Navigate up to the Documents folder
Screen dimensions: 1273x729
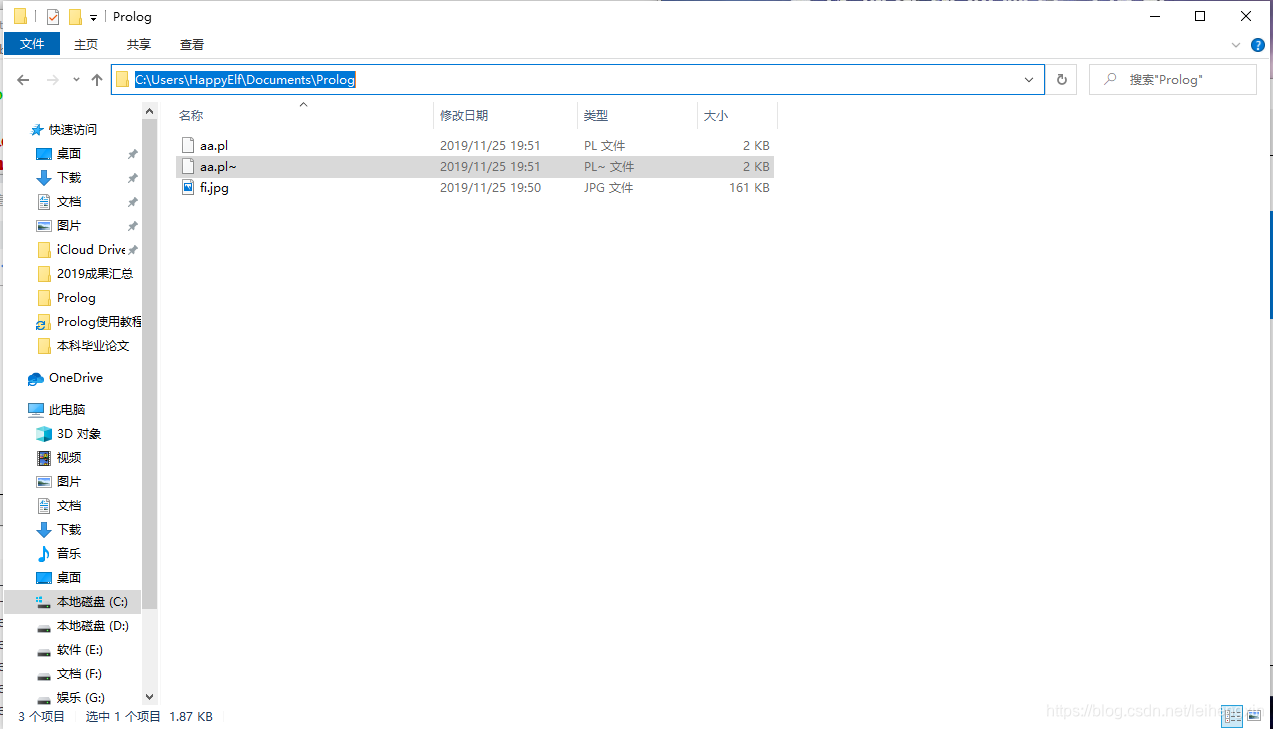coord(96,79)
